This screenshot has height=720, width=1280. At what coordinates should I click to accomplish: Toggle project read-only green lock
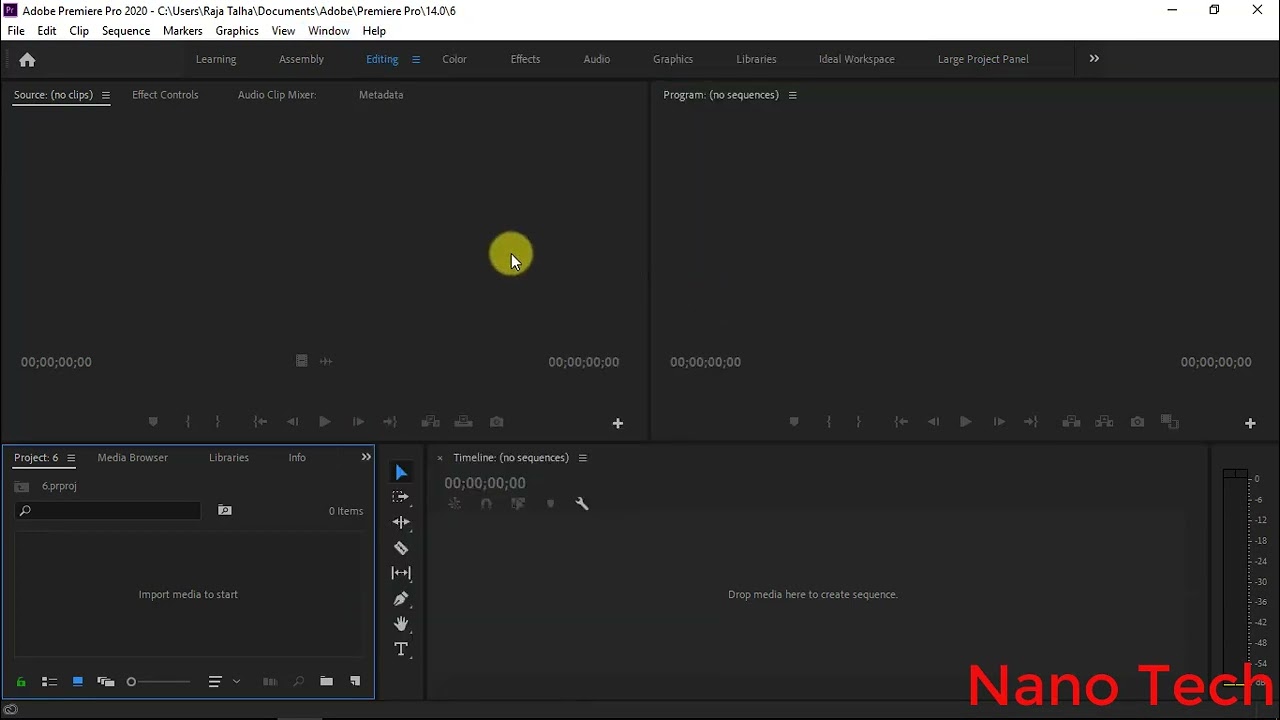pos(21,682)
